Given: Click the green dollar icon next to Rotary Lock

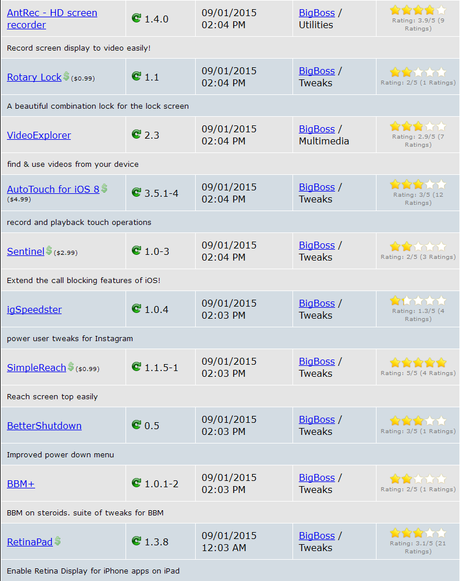Looking at the screenshot, I should click(66, 76).
